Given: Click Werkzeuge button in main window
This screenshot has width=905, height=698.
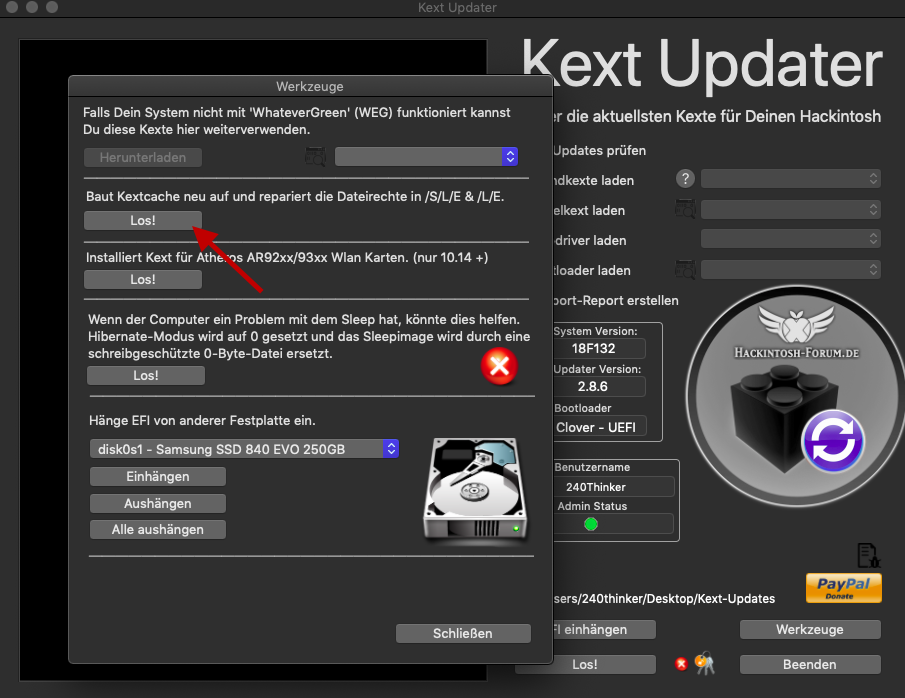Looking at the screenshot, I should pyautogui.click(x=810, y=629).
